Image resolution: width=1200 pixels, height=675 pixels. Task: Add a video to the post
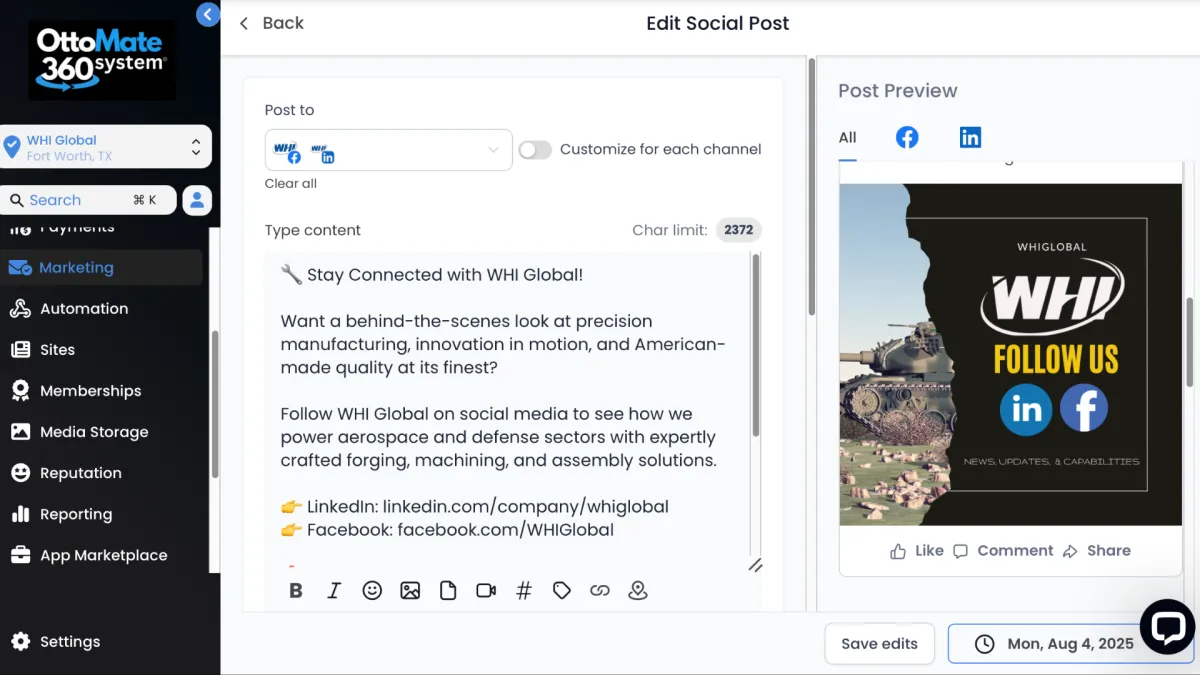pyautogui.click(x=486, y=591)
